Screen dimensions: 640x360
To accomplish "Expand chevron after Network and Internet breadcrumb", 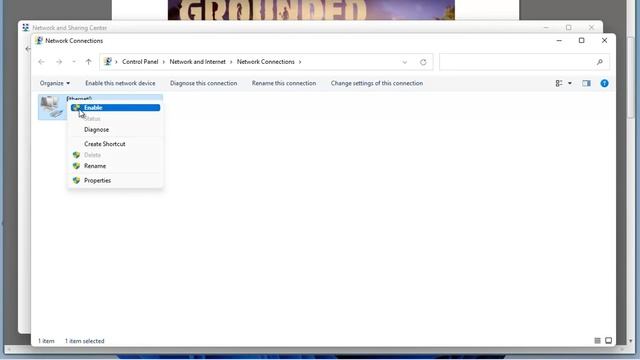I will (x=231, y=62).
